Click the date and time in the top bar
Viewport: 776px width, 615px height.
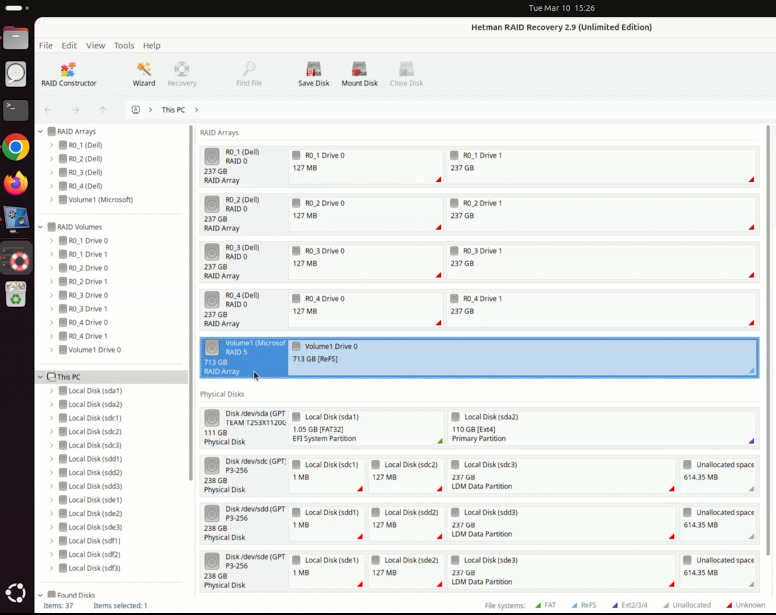coord(562,8)
